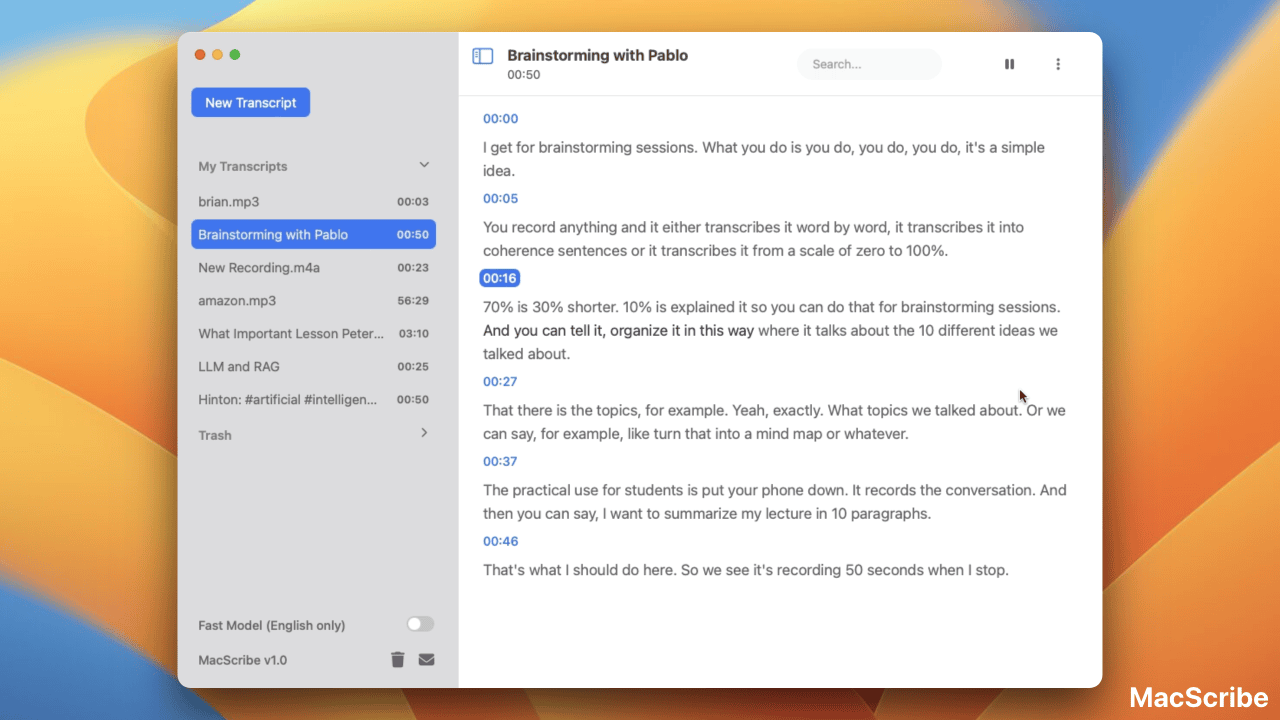Click the New Transcript button

point(250,101)
